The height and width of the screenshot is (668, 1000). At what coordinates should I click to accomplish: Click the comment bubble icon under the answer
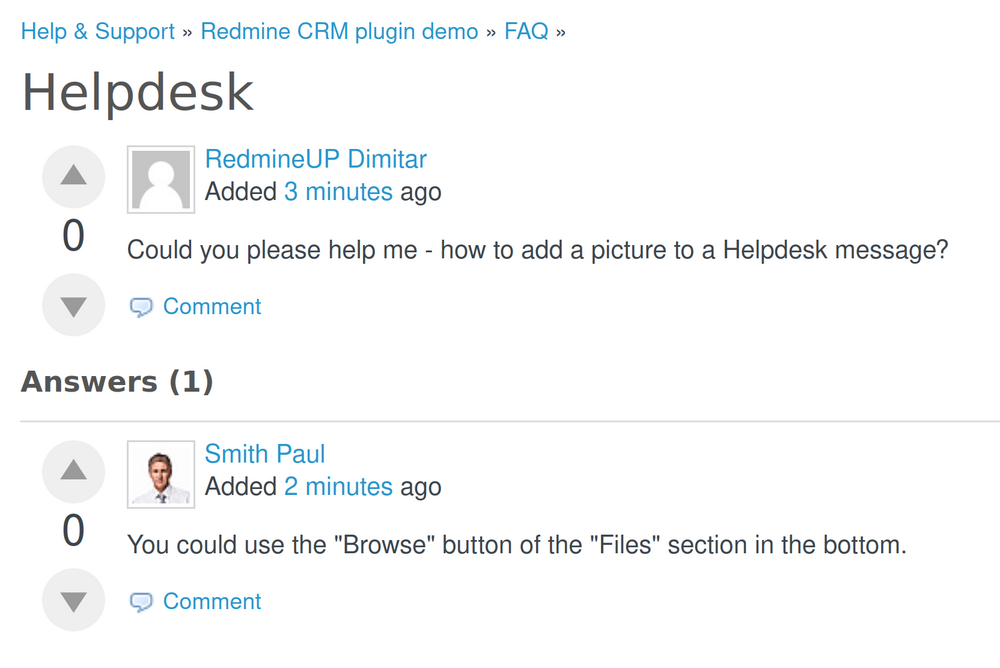141,602
